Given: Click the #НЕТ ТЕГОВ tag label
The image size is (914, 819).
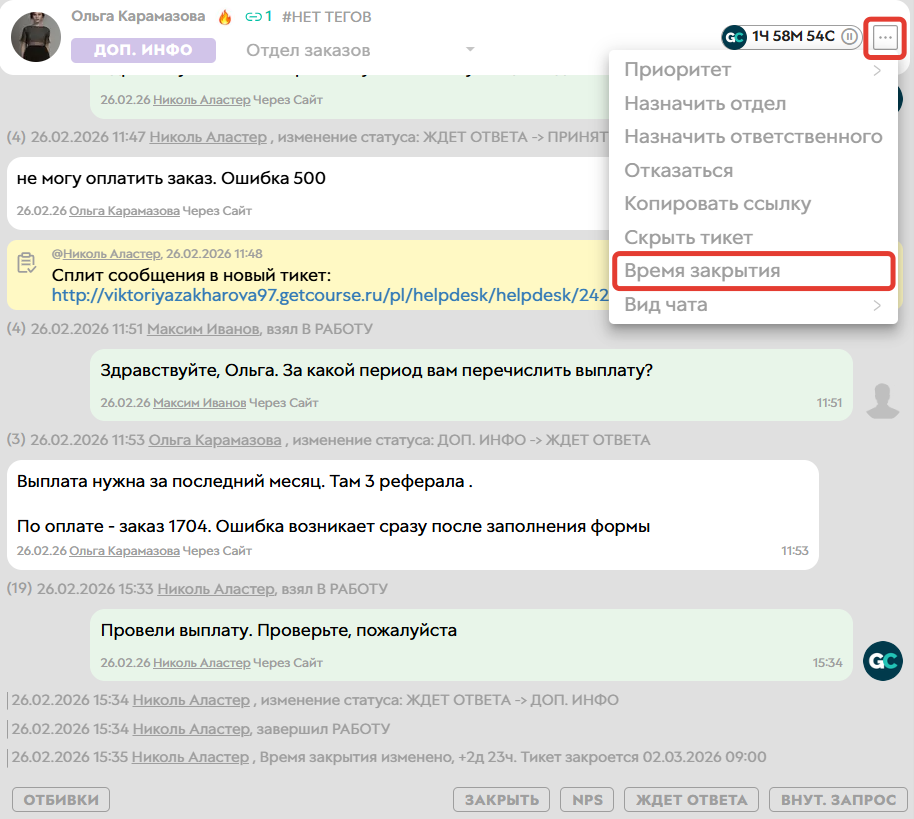Looking at the screenshot, I should pos(326,17).
